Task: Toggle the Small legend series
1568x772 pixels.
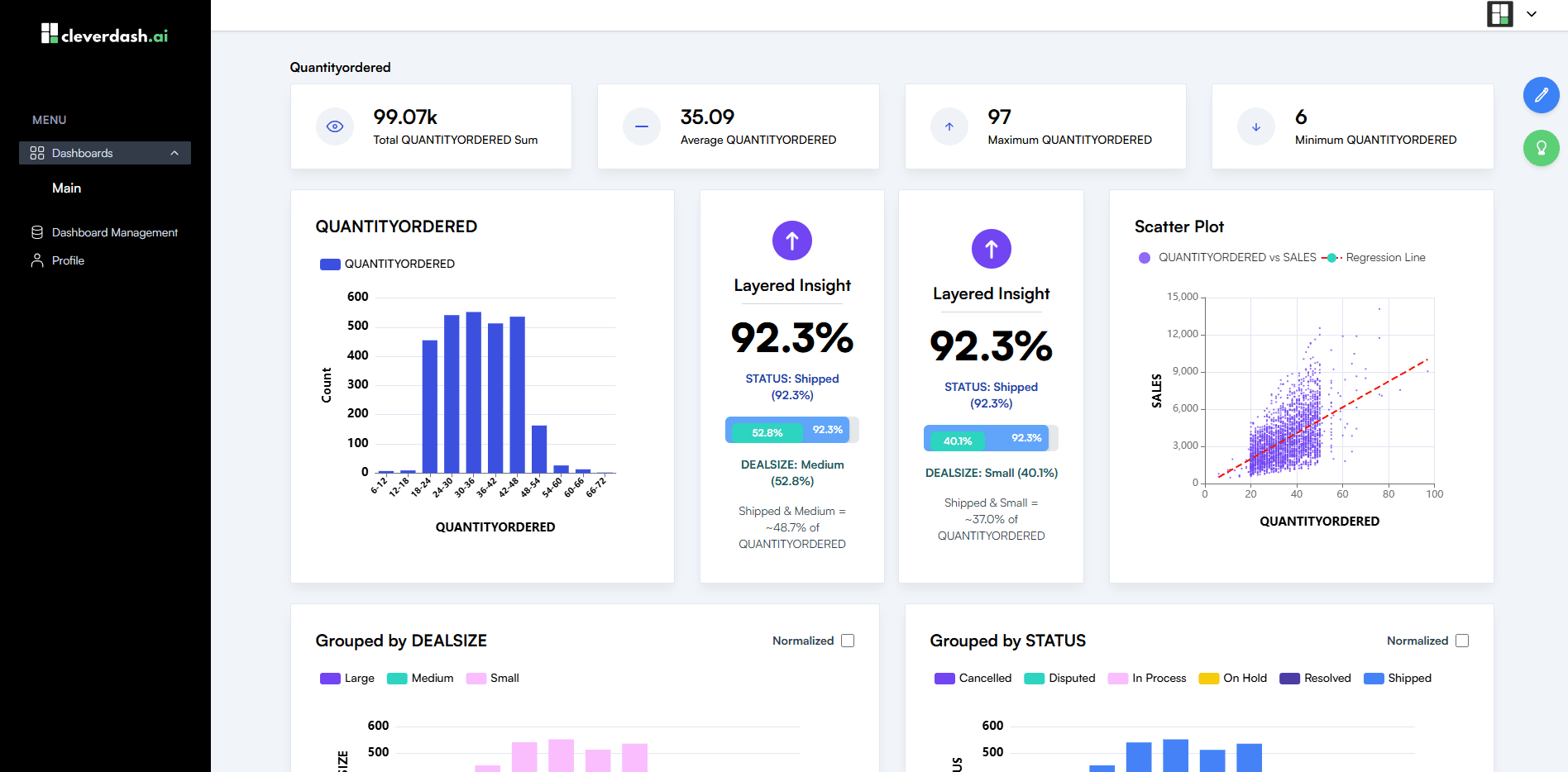Action: coord(493,678)
